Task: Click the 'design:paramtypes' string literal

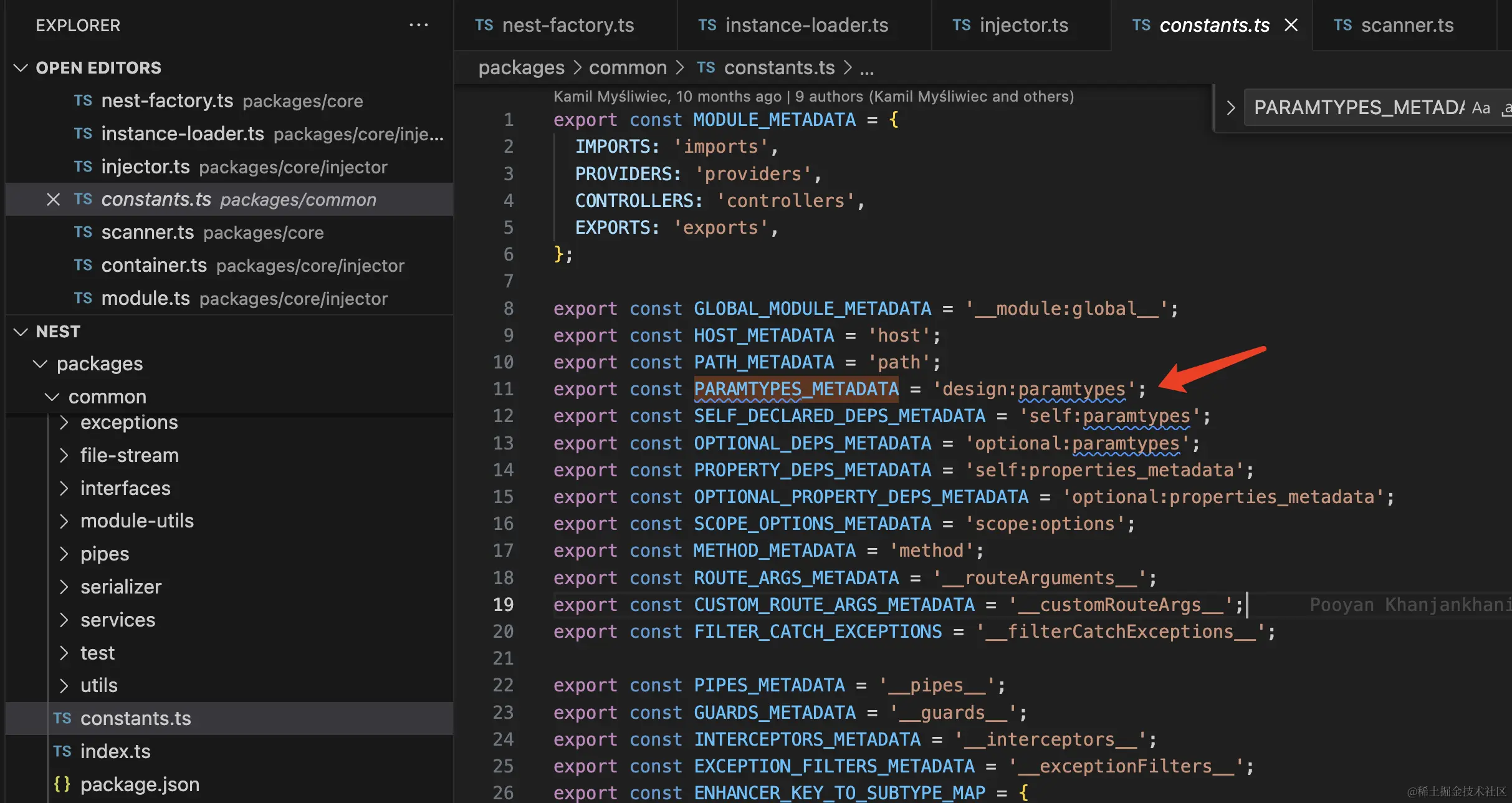Action: pos(1034,389)
